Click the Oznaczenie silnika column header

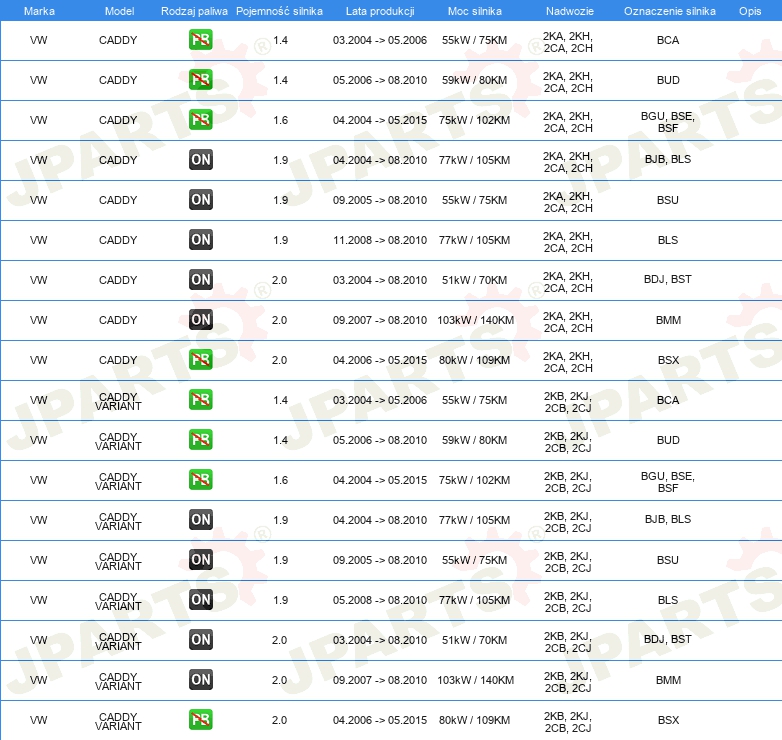point(669,11)
